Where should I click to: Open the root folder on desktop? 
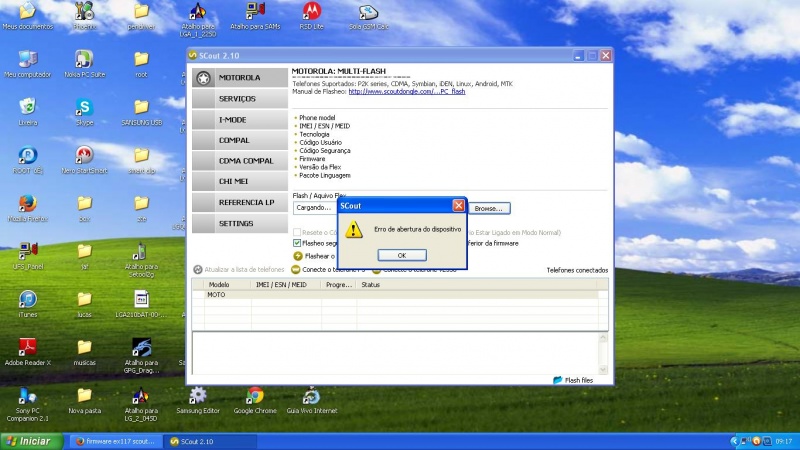pos(141,64)
